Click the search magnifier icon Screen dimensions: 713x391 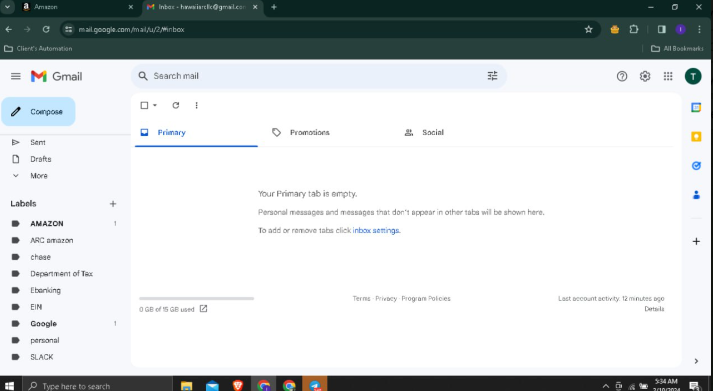(x=143, y=76)
